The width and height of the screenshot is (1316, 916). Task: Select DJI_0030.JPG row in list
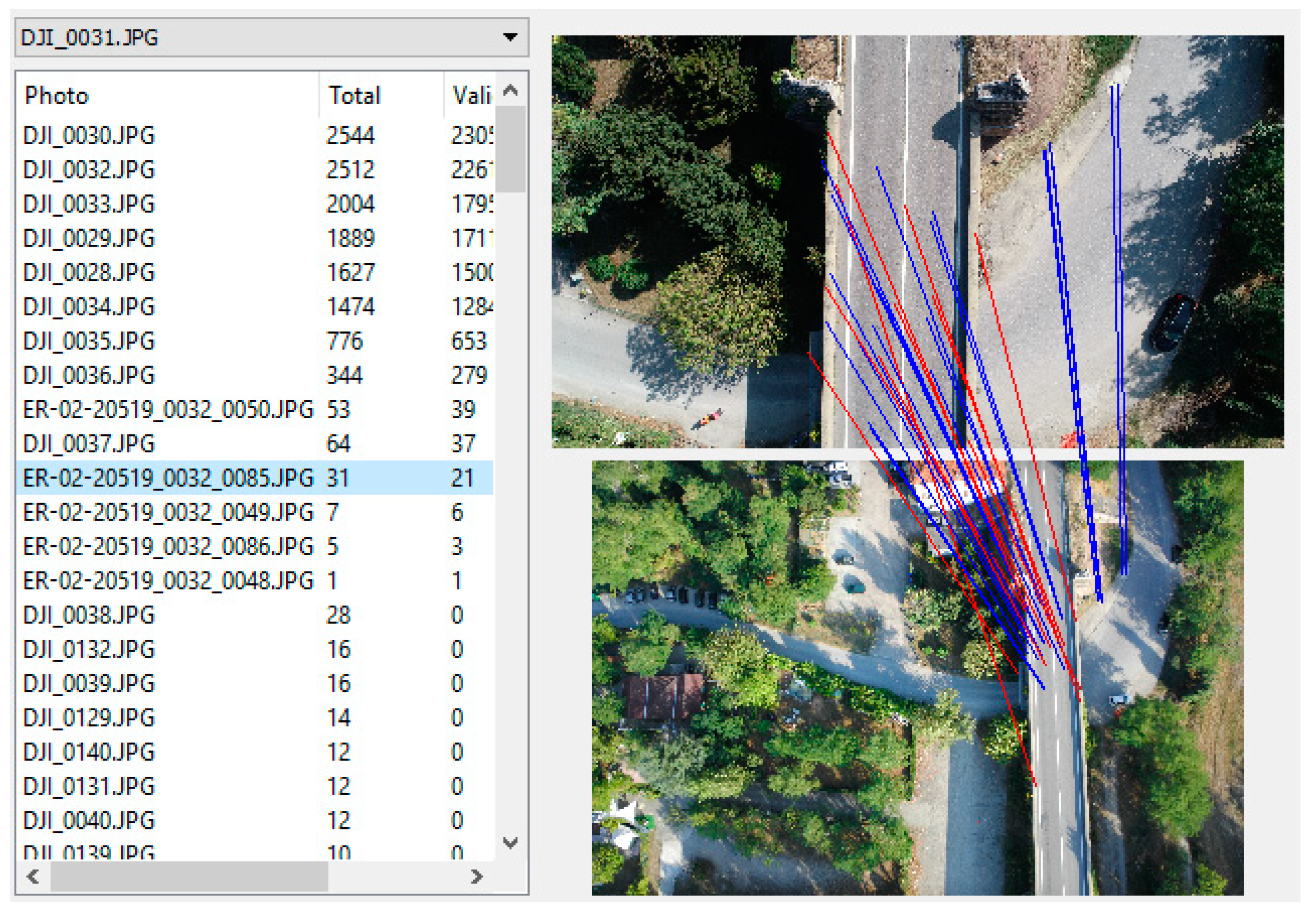(x=89, y=136)
